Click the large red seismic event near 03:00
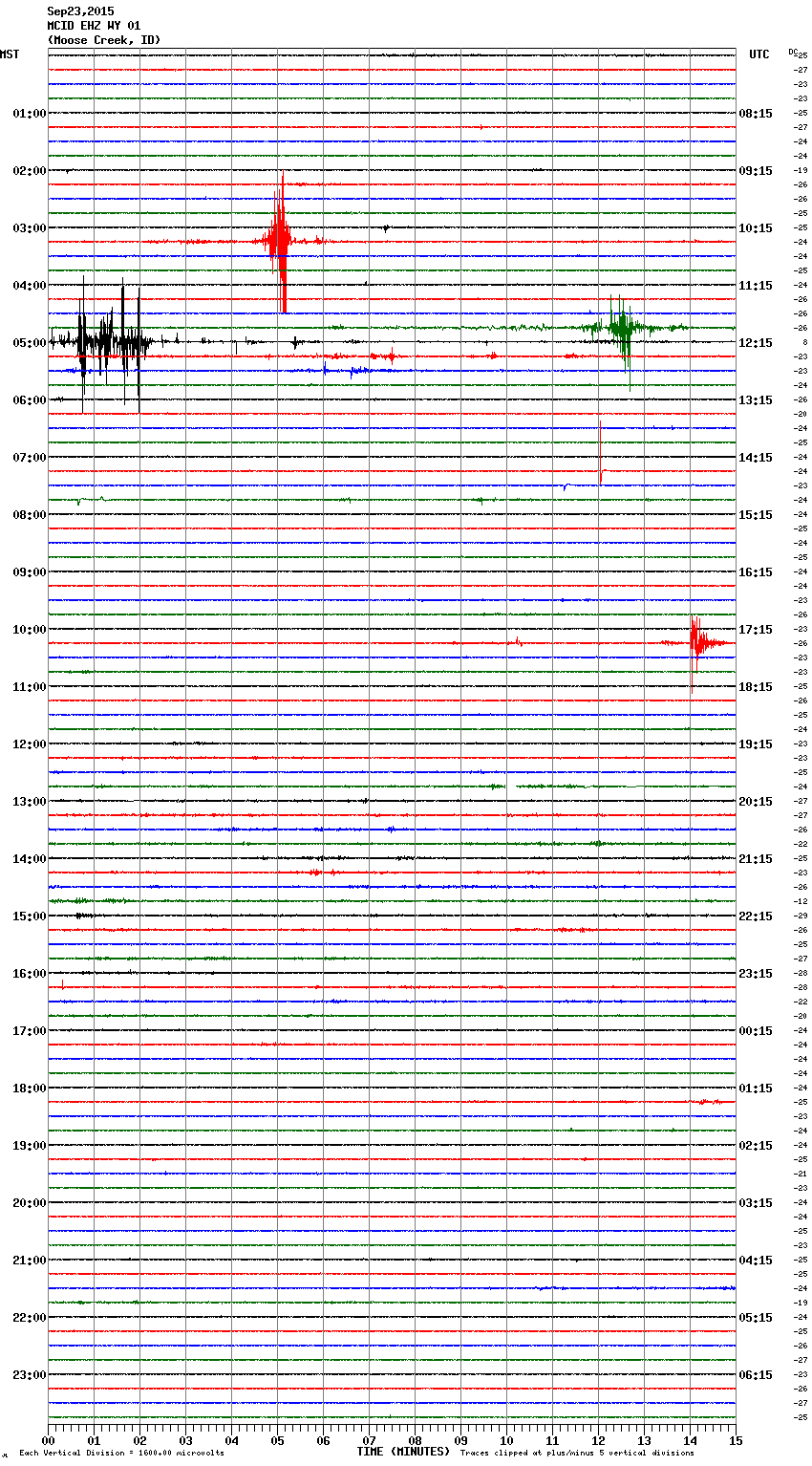This screenshot has width=812, height=1466. coord(279,241)
